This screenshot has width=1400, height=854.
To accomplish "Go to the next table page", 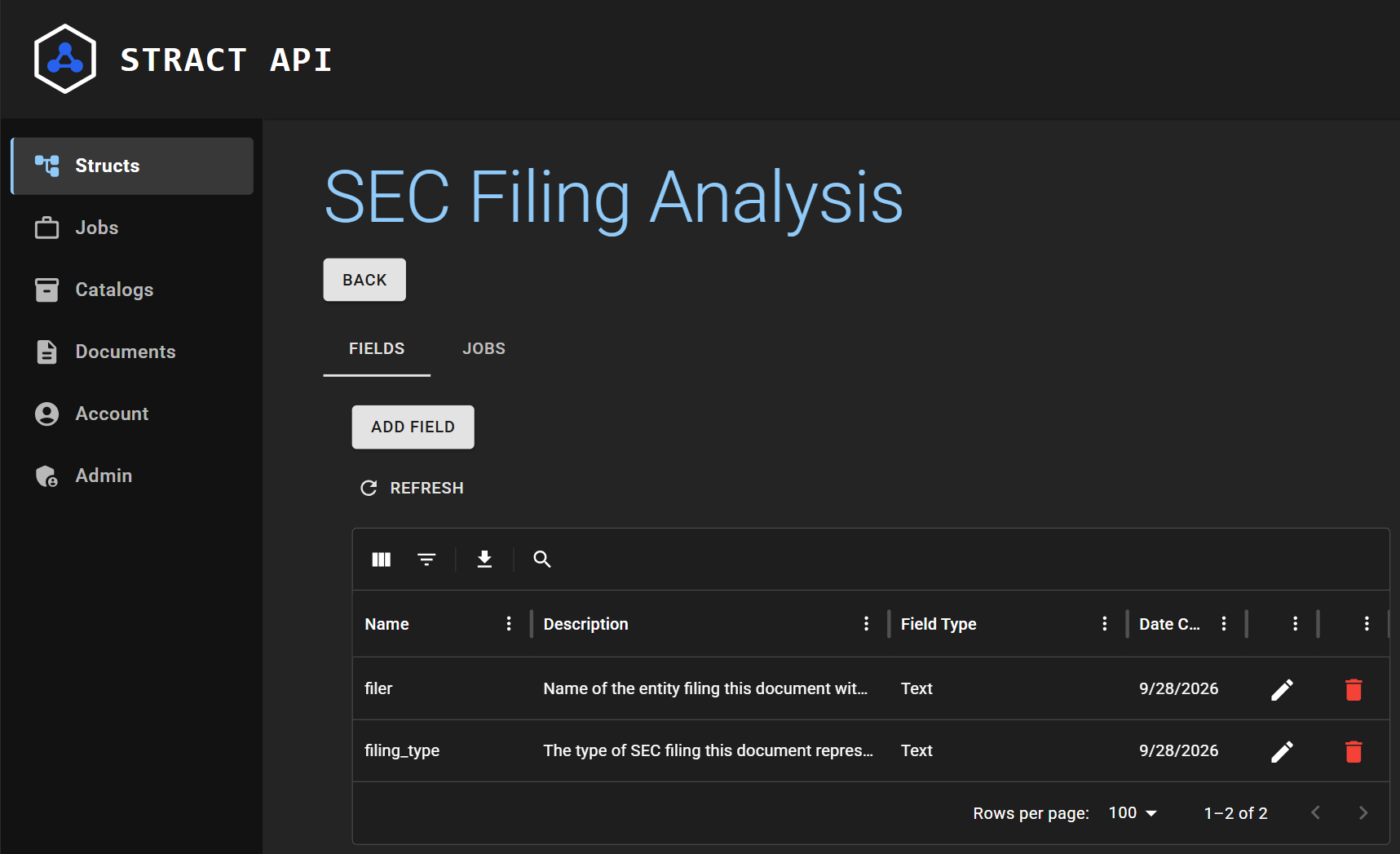I will pos(1363,813).
